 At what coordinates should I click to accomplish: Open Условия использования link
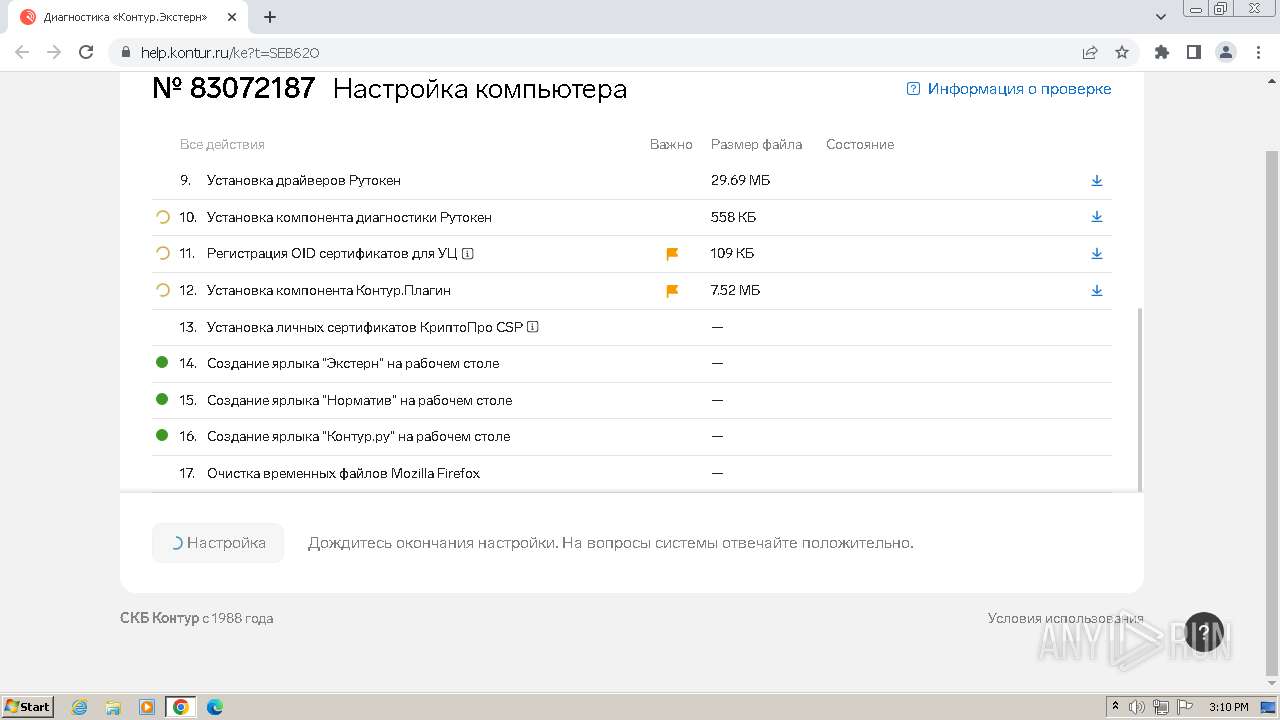click(1065, 618)
